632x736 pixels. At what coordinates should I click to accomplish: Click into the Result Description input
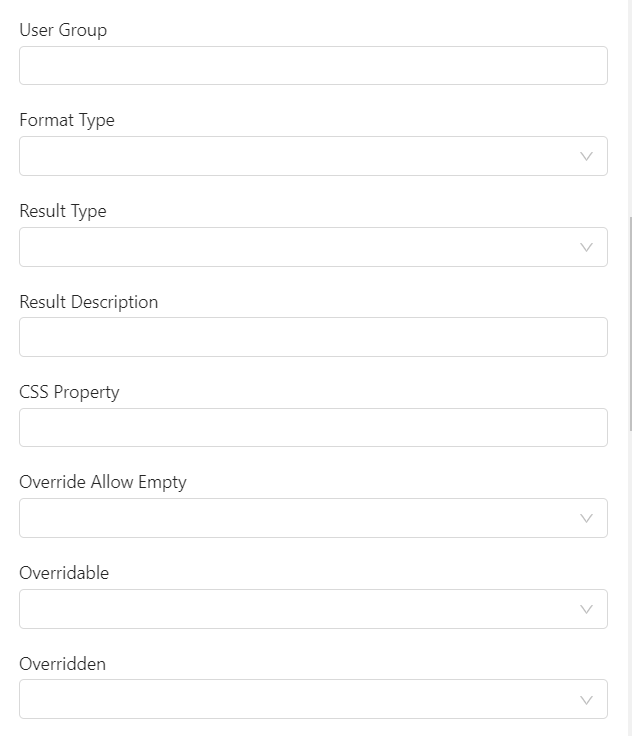tap(313, 337)
